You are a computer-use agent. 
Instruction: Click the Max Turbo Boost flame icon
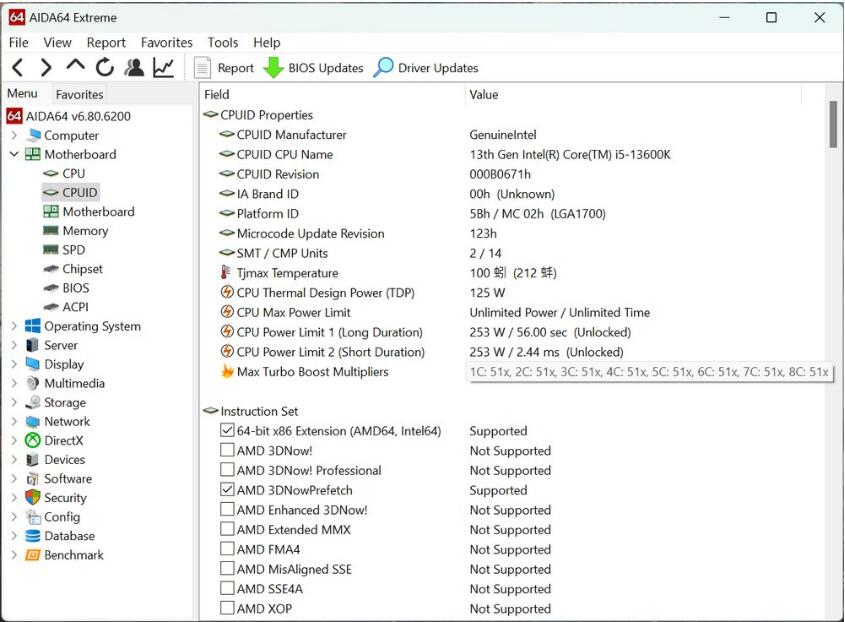click(x=227, y=371)
